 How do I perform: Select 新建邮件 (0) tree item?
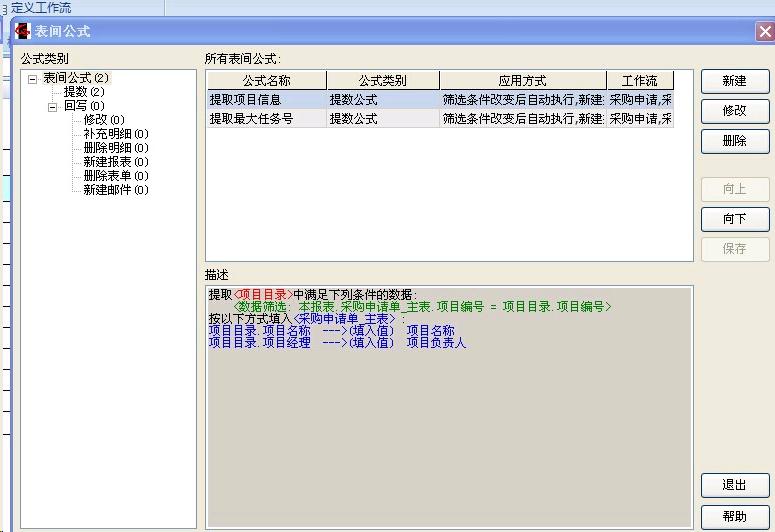tap(116, 190)
